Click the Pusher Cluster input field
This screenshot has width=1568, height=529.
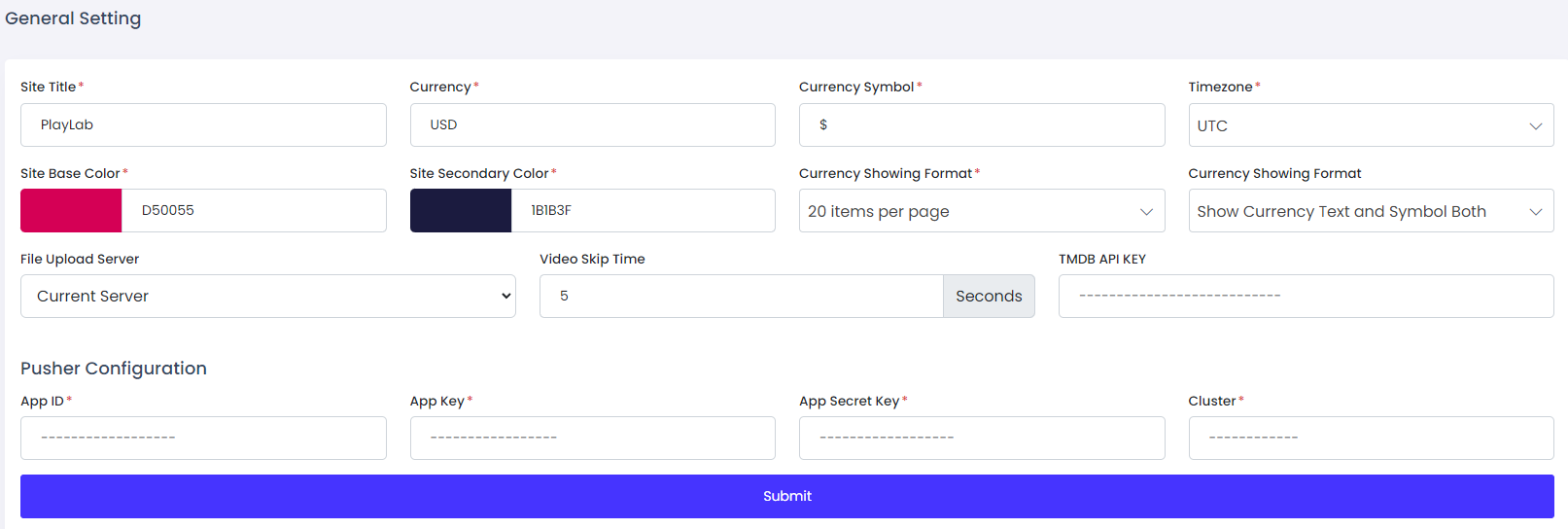click(1371, 439)
